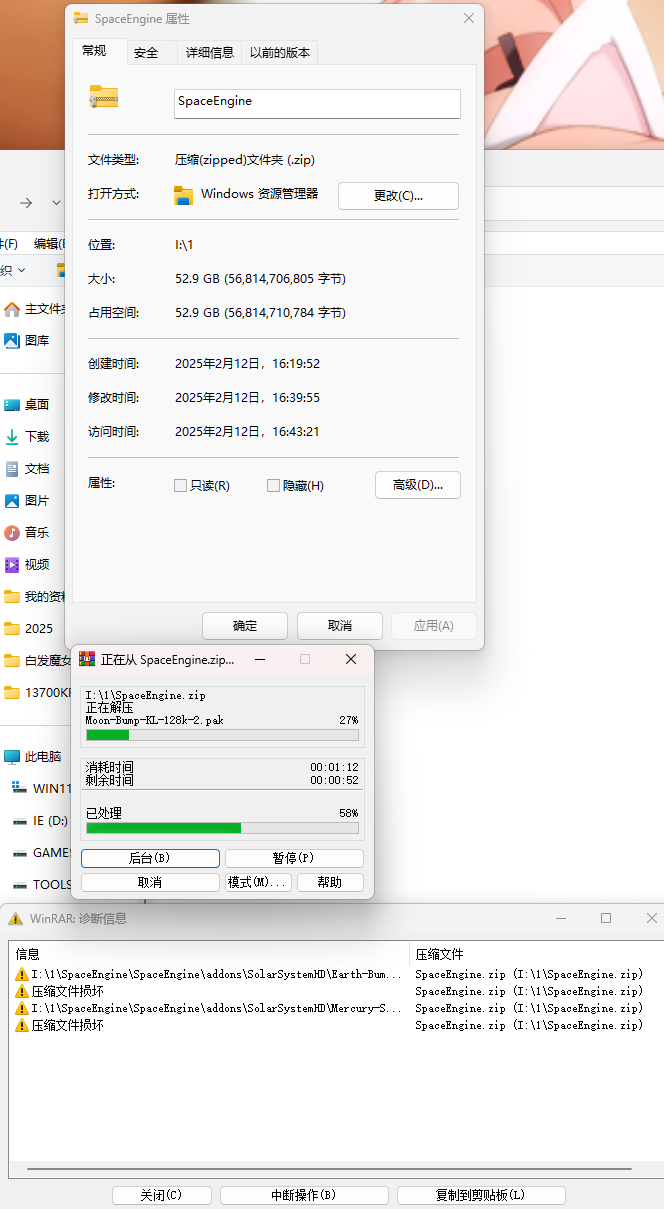664x1209 pixels.
Task: Open the 以前的版本 tab
Action: pos(280,53)
